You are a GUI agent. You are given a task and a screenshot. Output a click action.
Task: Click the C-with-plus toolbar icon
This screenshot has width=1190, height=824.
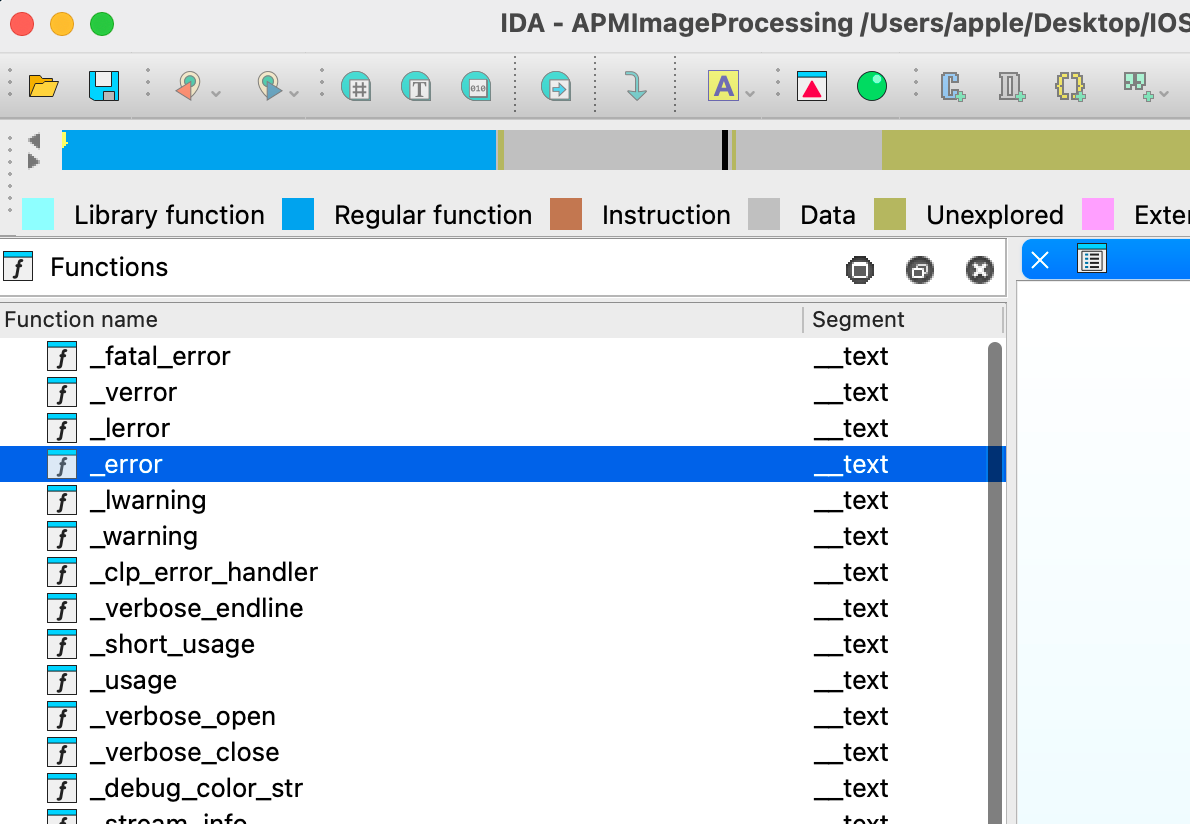[x=952, y=86]
